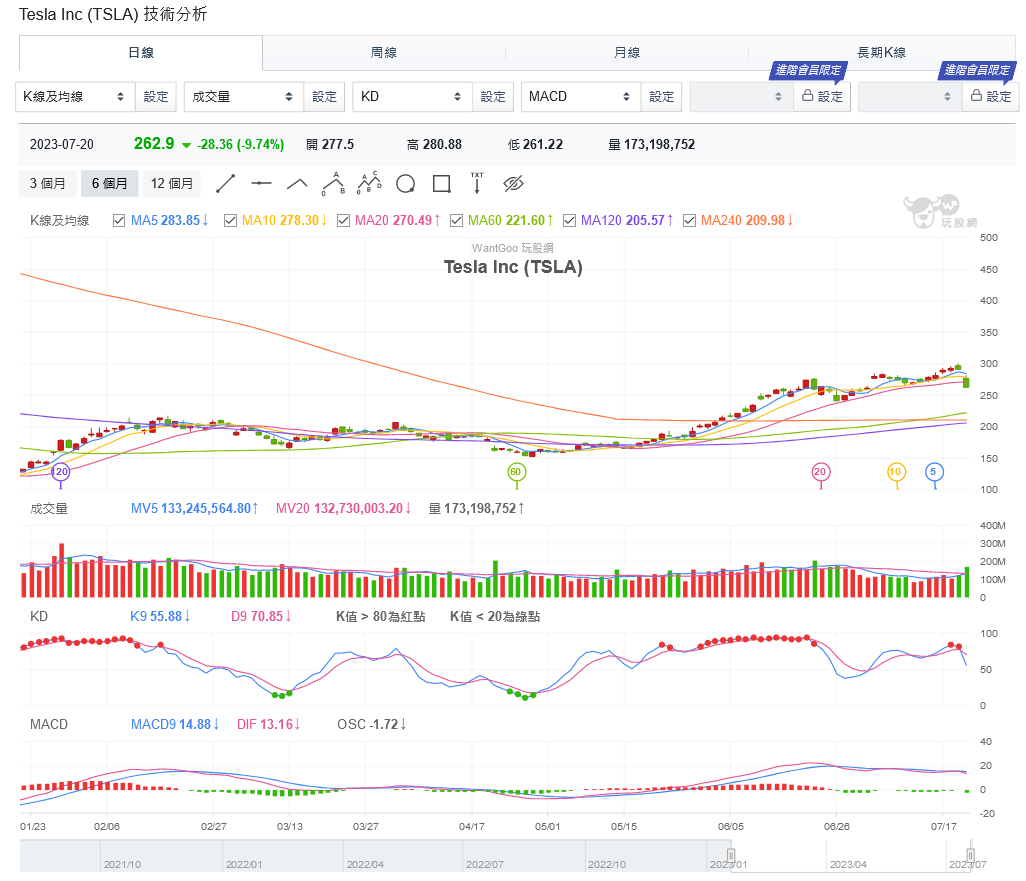Click the DIF 13.16 value label

click(268, 725)
